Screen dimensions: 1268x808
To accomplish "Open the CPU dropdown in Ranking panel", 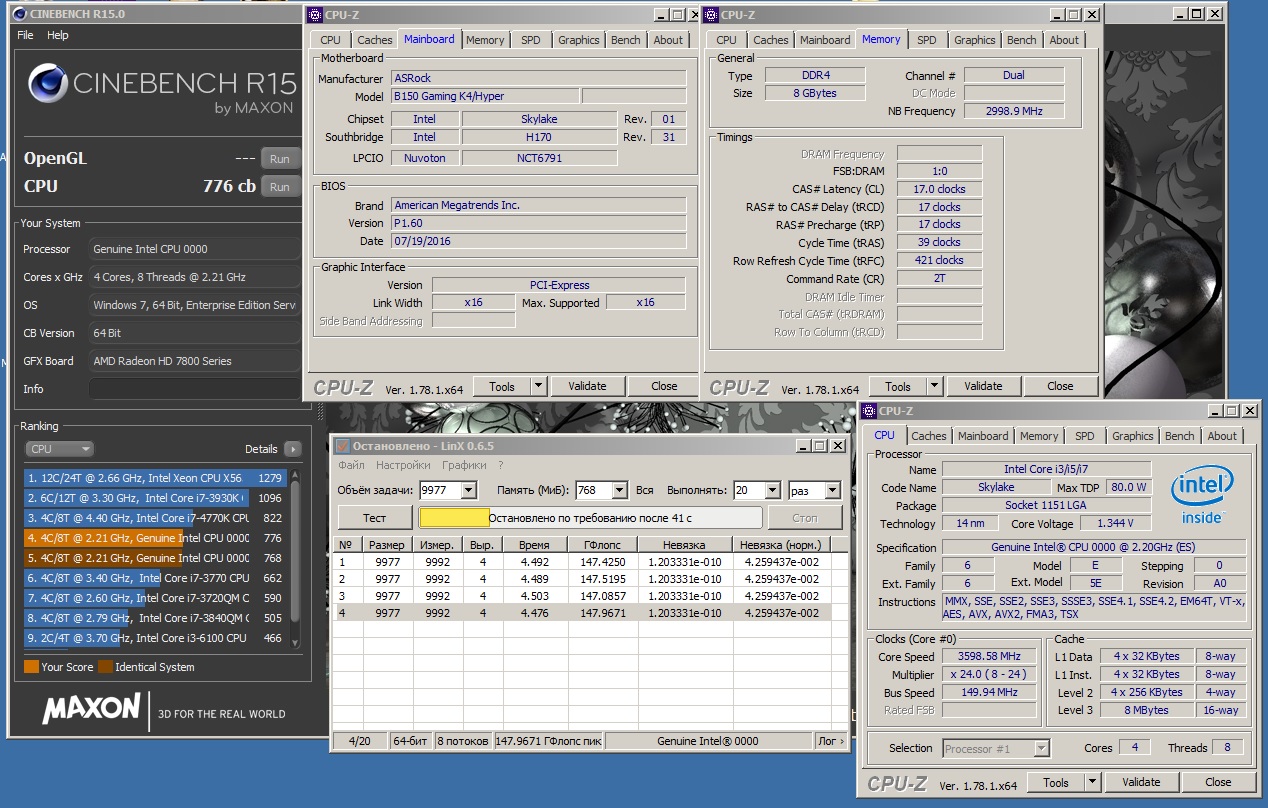I will 59,449.
